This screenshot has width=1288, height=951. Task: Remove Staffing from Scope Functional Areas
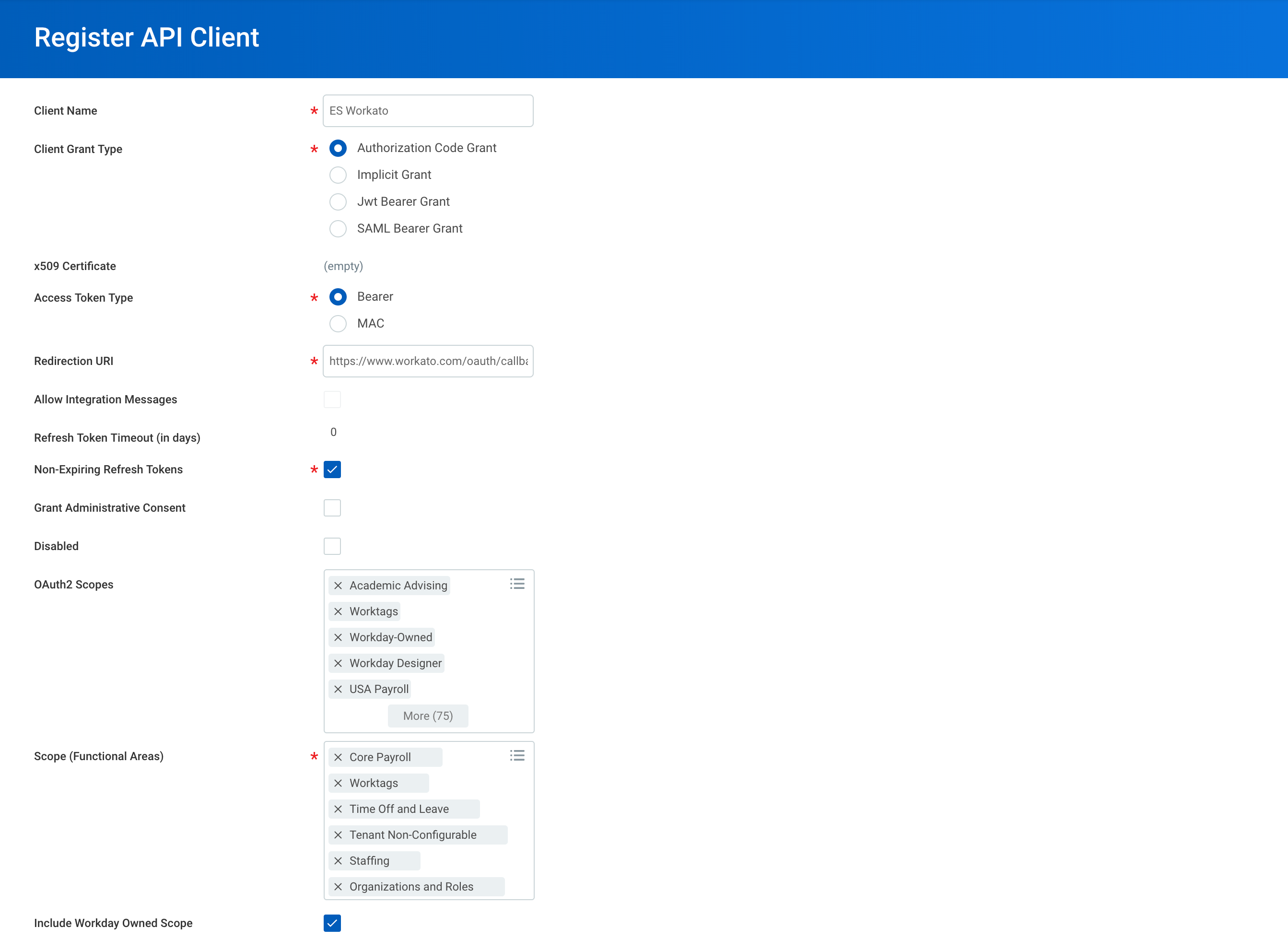click(338, 861)
